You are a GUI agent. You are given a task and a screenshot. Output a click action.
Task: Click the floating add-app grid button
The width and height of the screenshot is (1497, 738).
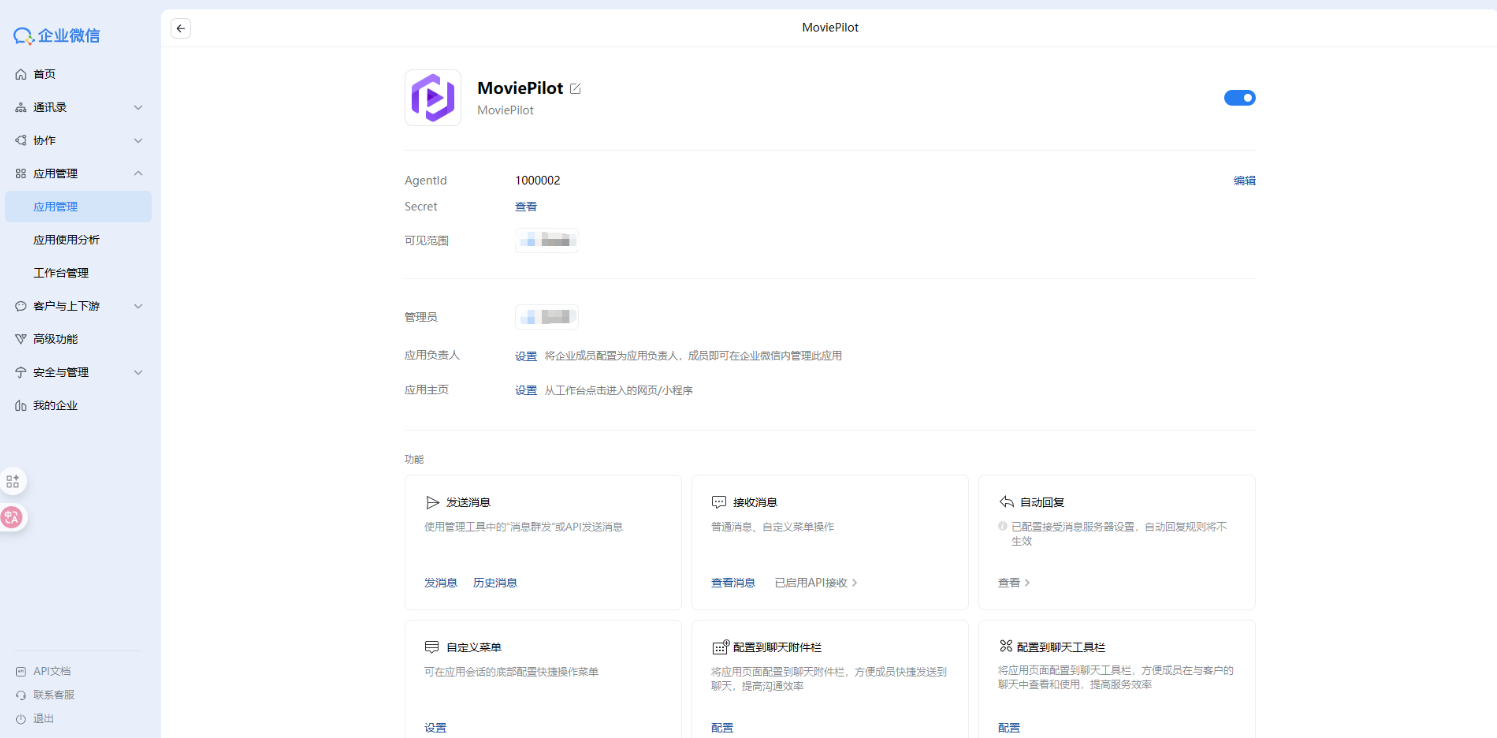pos(13,482)
